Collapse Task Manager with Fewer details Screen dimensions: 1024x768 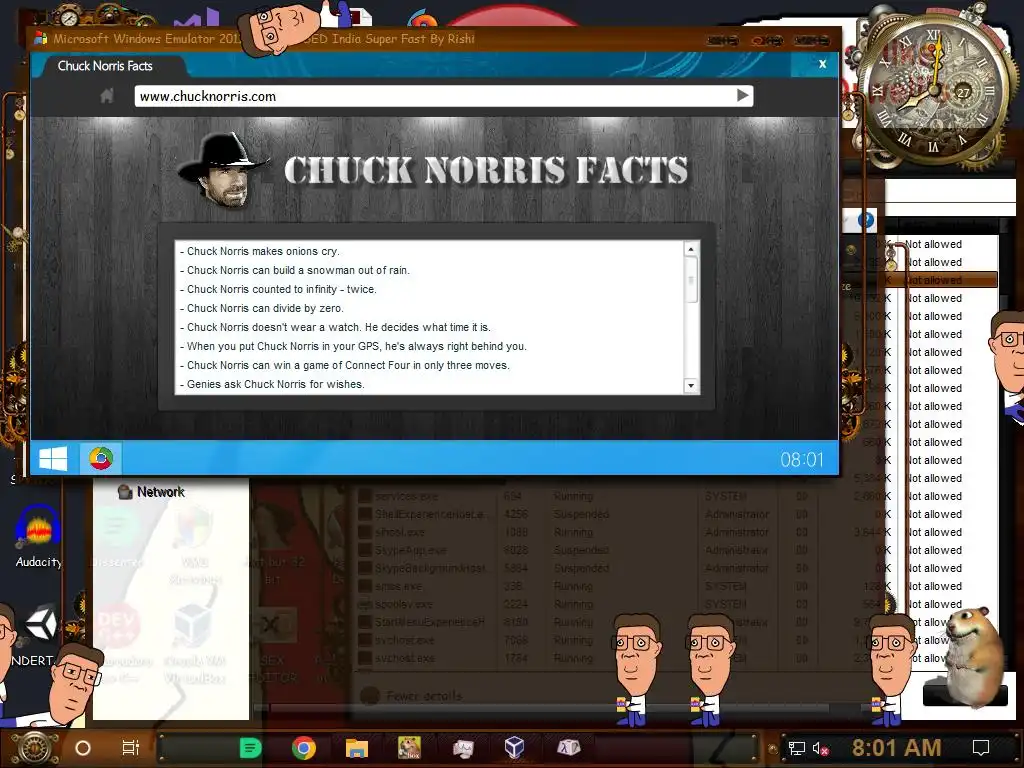tap(412, 696)
